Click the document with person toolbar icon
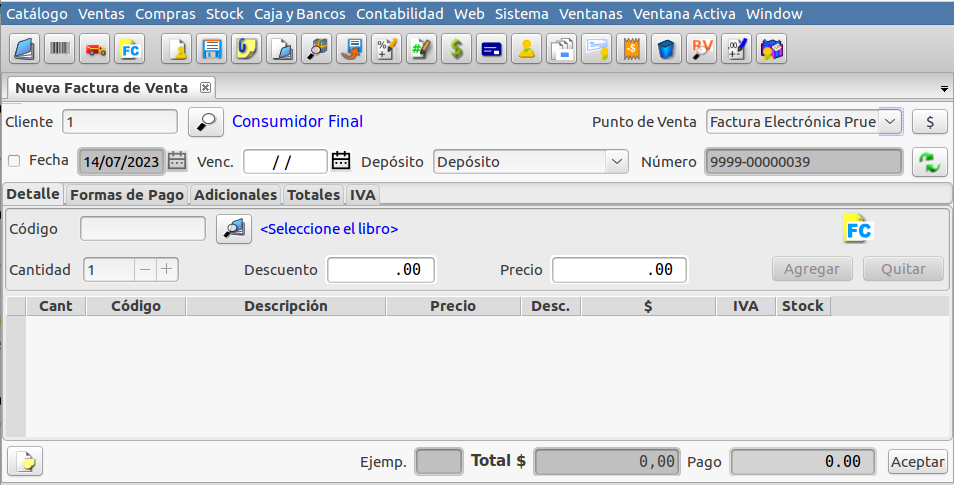The height and width of the screenshot is (485, 954). coord(176,49)
